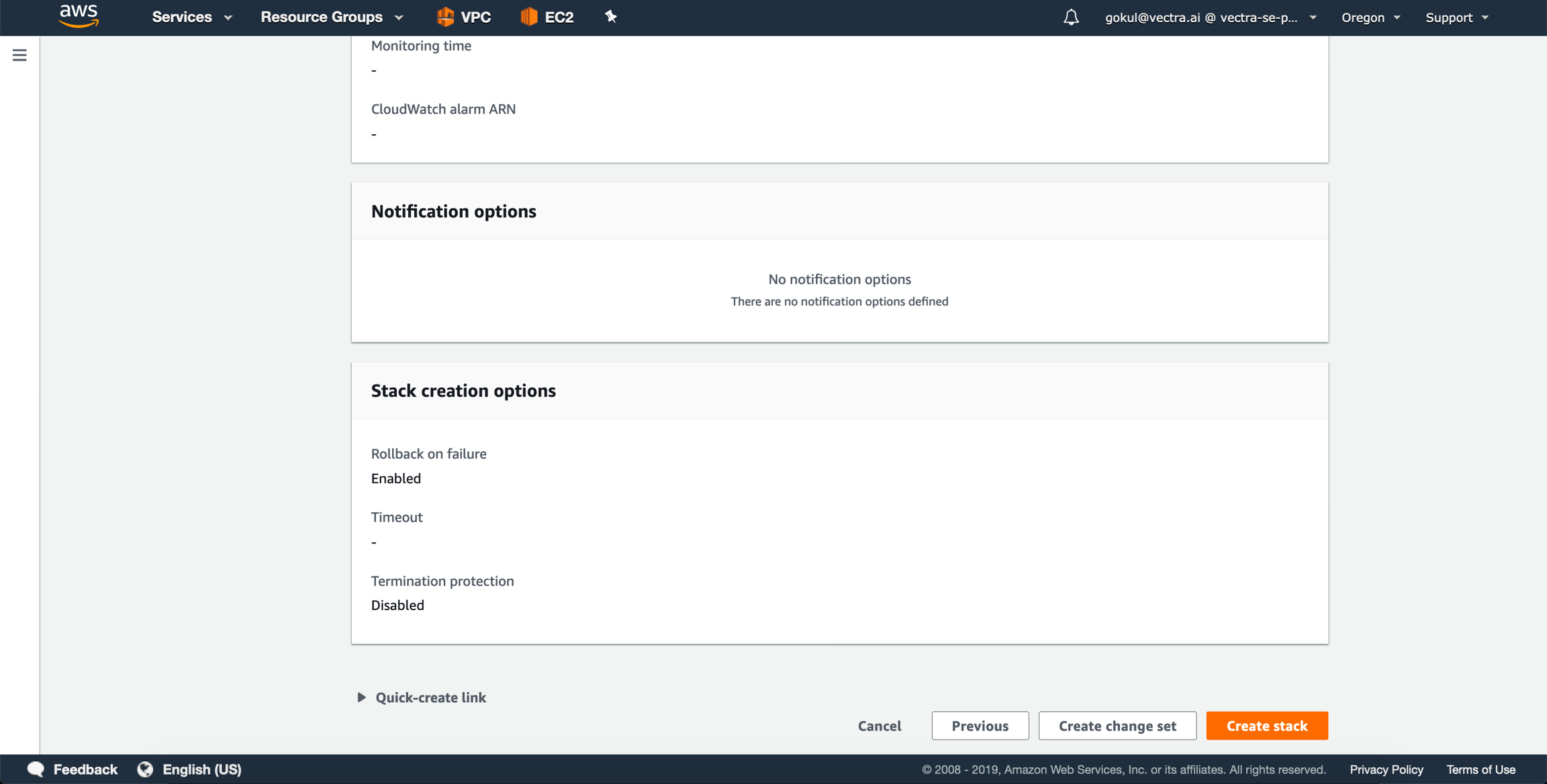Expand the Quick-create link section
Viewport: 1547px width, 784px height.
point(361,697)
